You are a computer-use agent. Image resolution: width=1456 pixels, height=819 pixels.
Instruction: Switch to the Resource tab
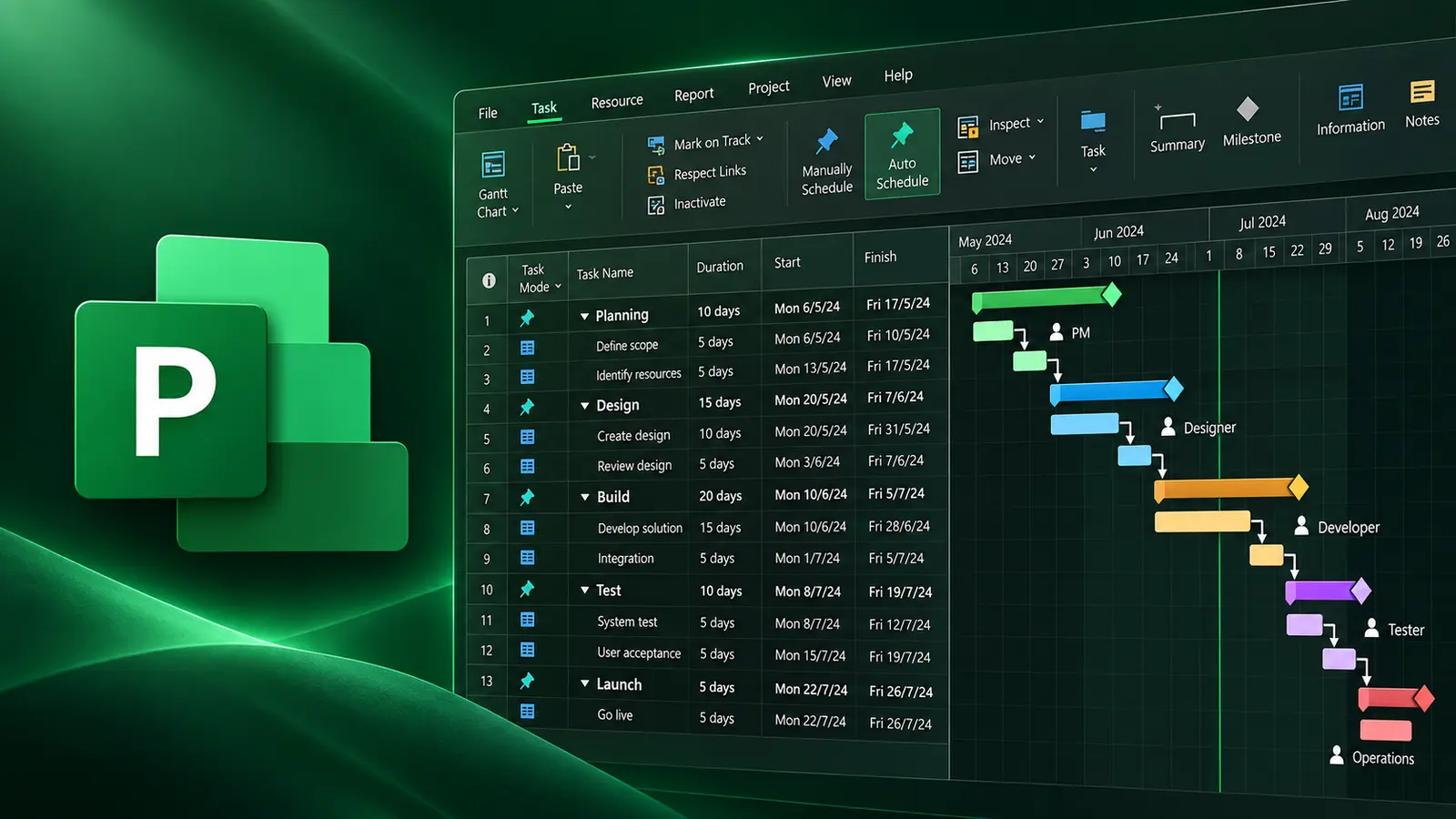[x=617, y=102]
